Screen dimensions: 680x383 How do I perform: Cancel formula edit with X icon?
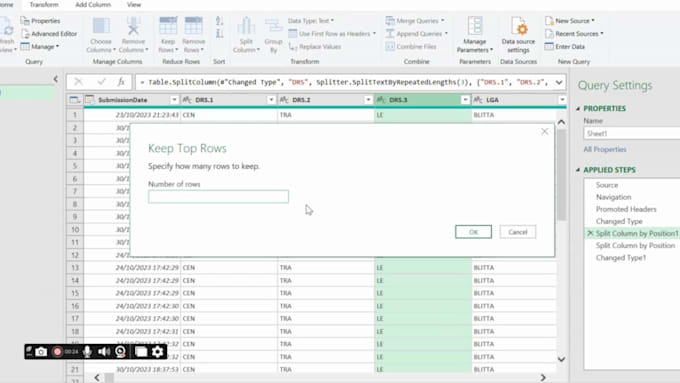pyautogui.click(x=78, y=82)
